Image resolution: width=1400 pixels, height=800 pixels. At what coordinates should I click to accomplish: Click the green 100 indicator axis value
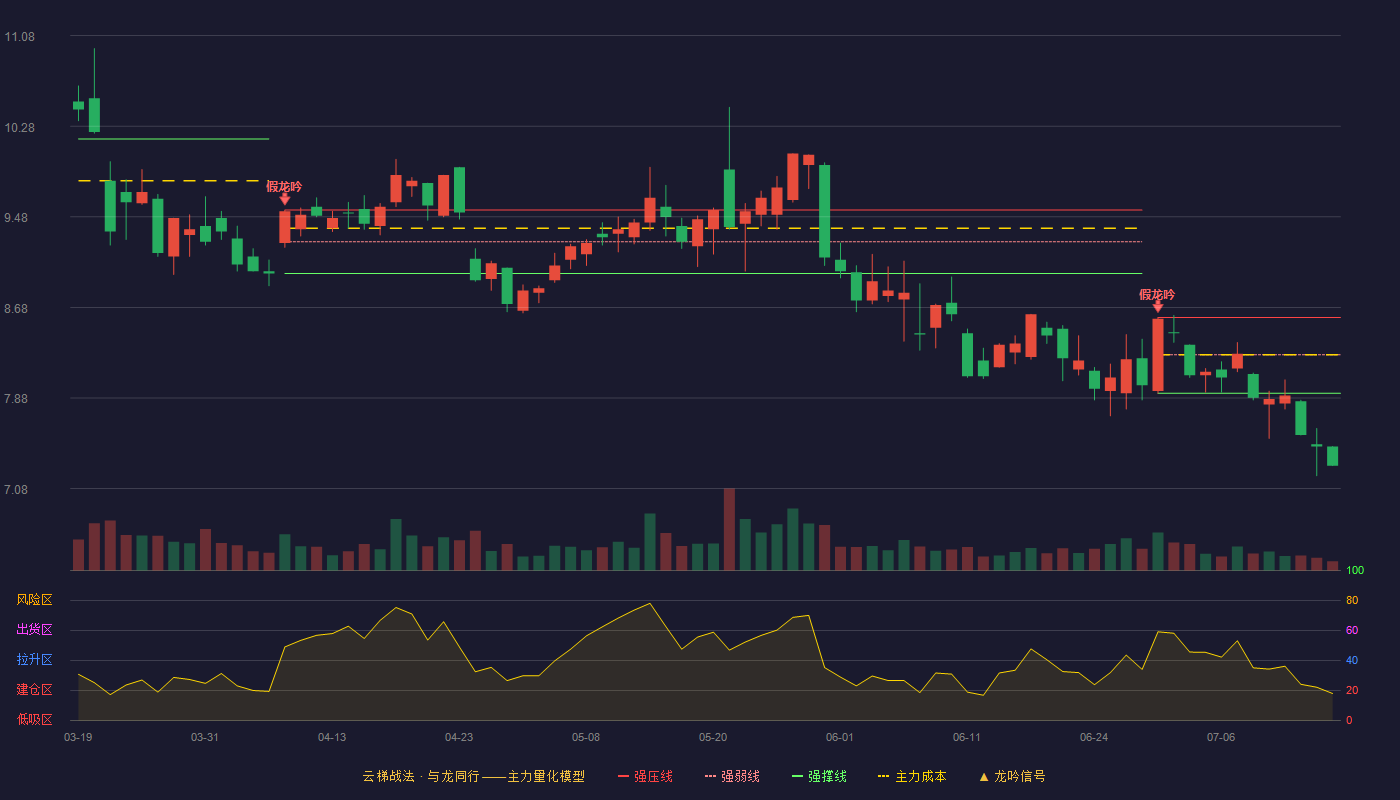(x=1355, y=570)
